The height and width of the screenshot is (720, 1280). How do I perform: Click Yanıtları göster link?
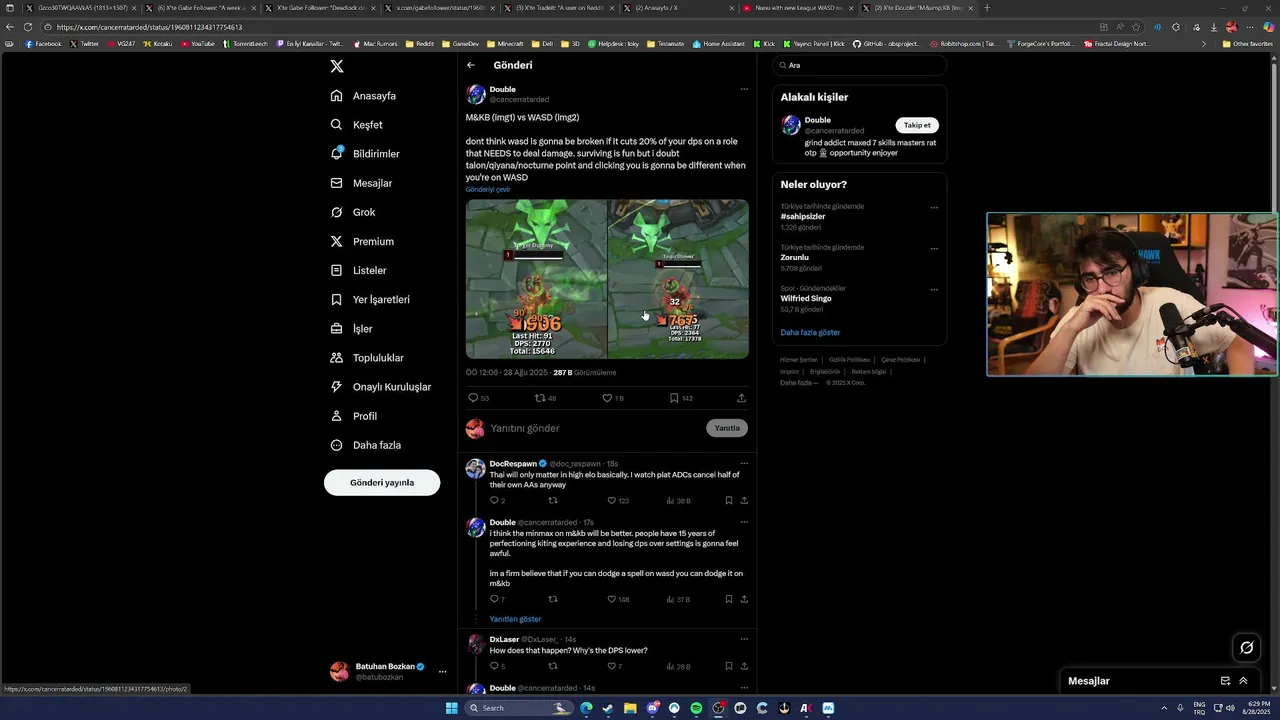(x=515, y=619)
